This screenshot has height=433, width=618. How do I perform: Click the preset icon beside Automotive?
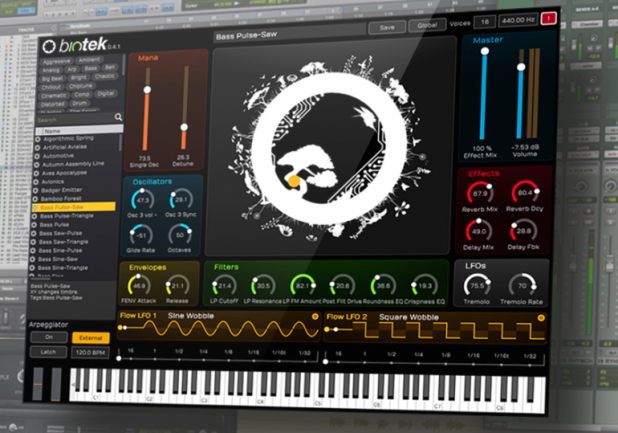click(x=37, y=156)
